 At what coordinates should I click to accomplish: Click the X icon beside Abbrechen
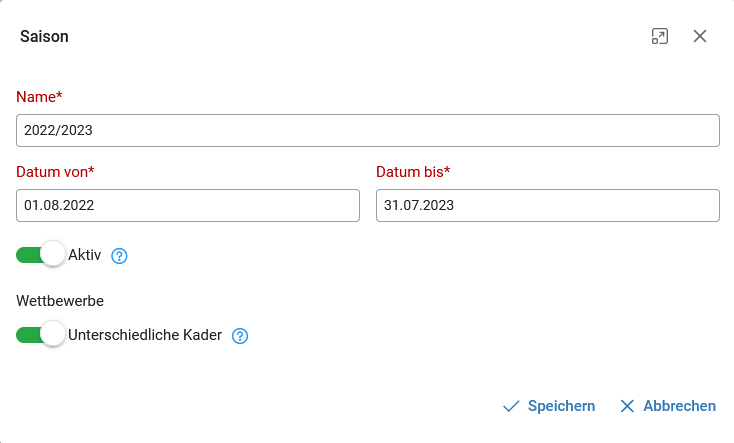pyautogui.click(x=627, y=406)
